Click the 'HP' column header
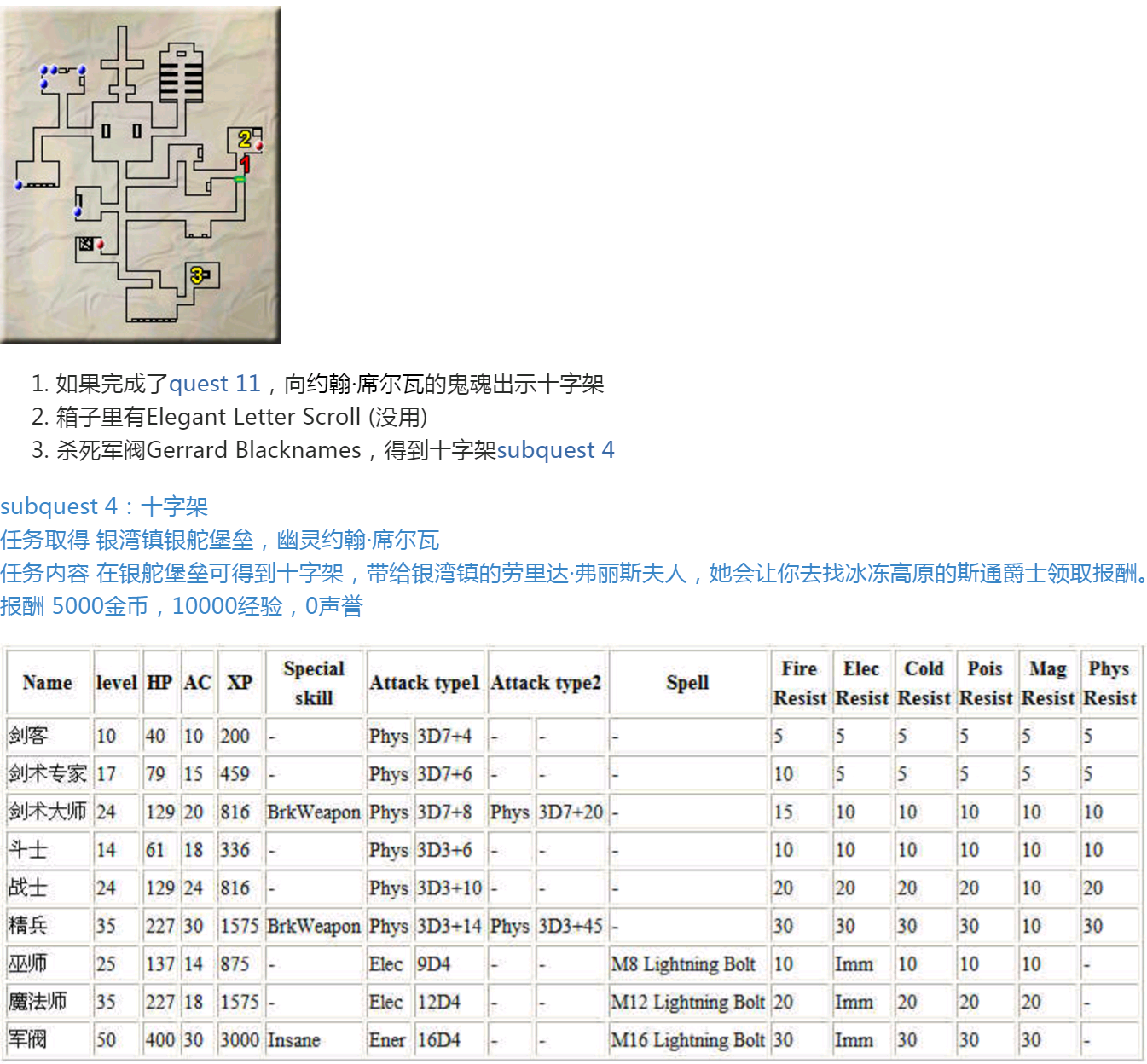 tap(159, 683)
